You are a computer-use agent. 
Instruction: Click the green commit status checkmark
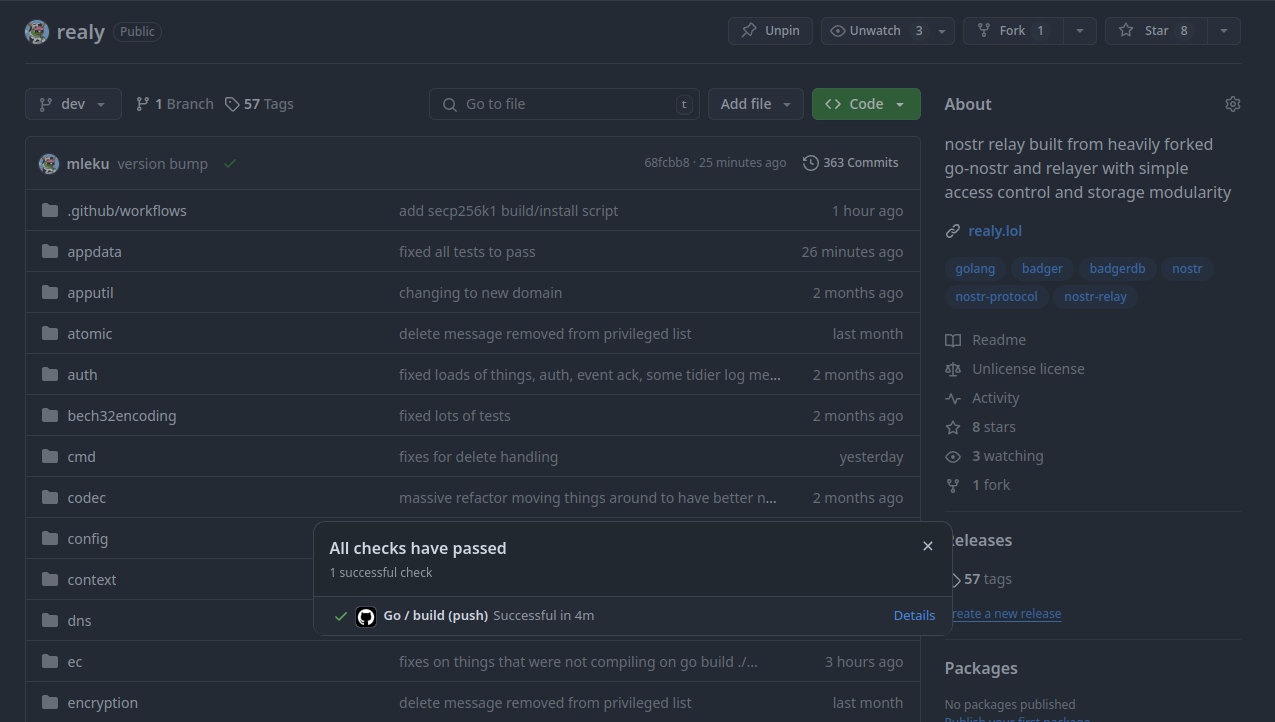coord(230,163)
